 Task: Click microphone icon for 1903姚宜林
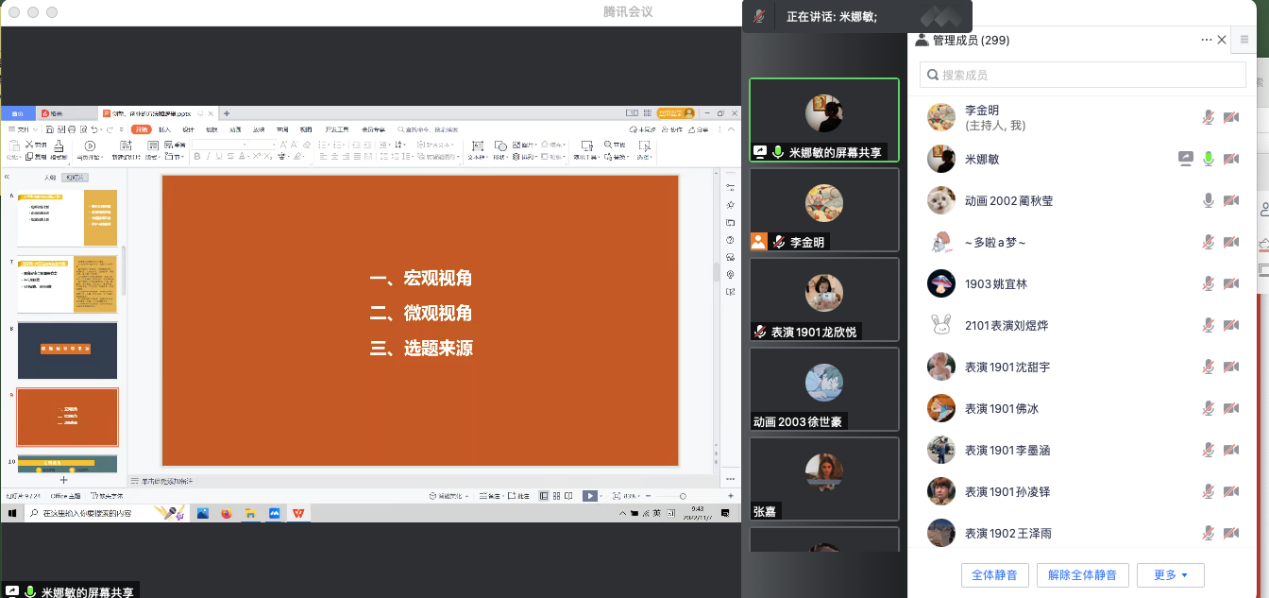pyautogui.click(x=1208, y=284)
